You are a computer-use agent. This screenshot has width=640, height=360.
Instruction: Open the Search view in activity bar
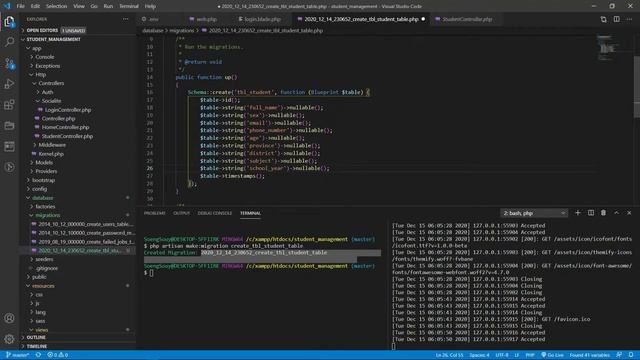[x=9, y=42]
